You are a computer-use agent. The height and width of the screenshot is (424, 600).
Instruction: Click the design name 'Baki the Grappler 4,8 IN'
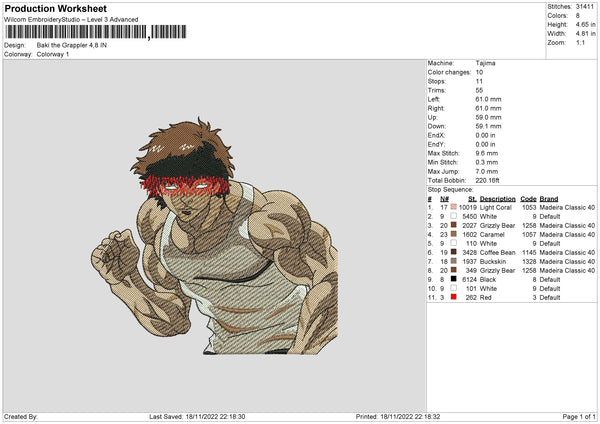(x=72, y=45)
